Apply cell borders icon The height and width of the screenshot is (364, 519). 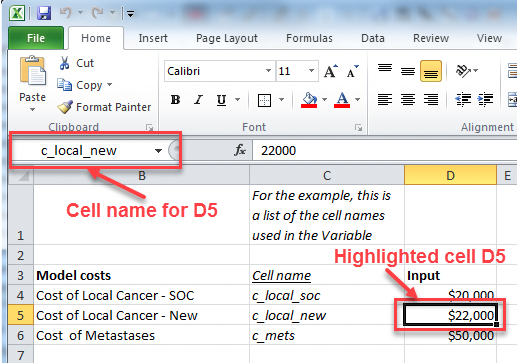(x=264, y=100)
